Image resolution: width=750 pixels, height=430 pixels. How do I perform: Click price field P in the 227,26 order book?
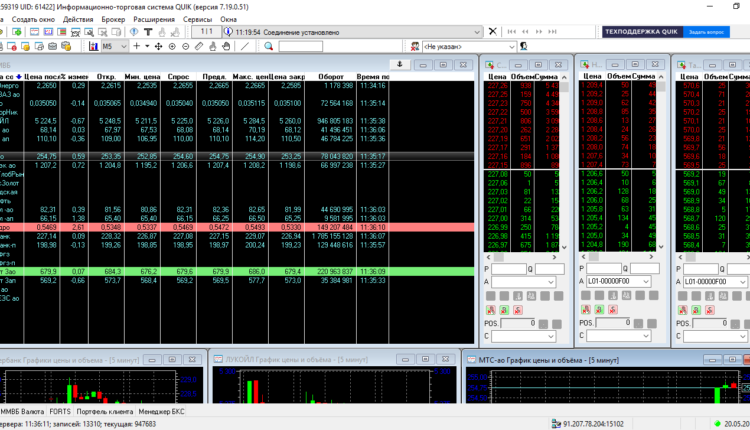click(508, 269)
